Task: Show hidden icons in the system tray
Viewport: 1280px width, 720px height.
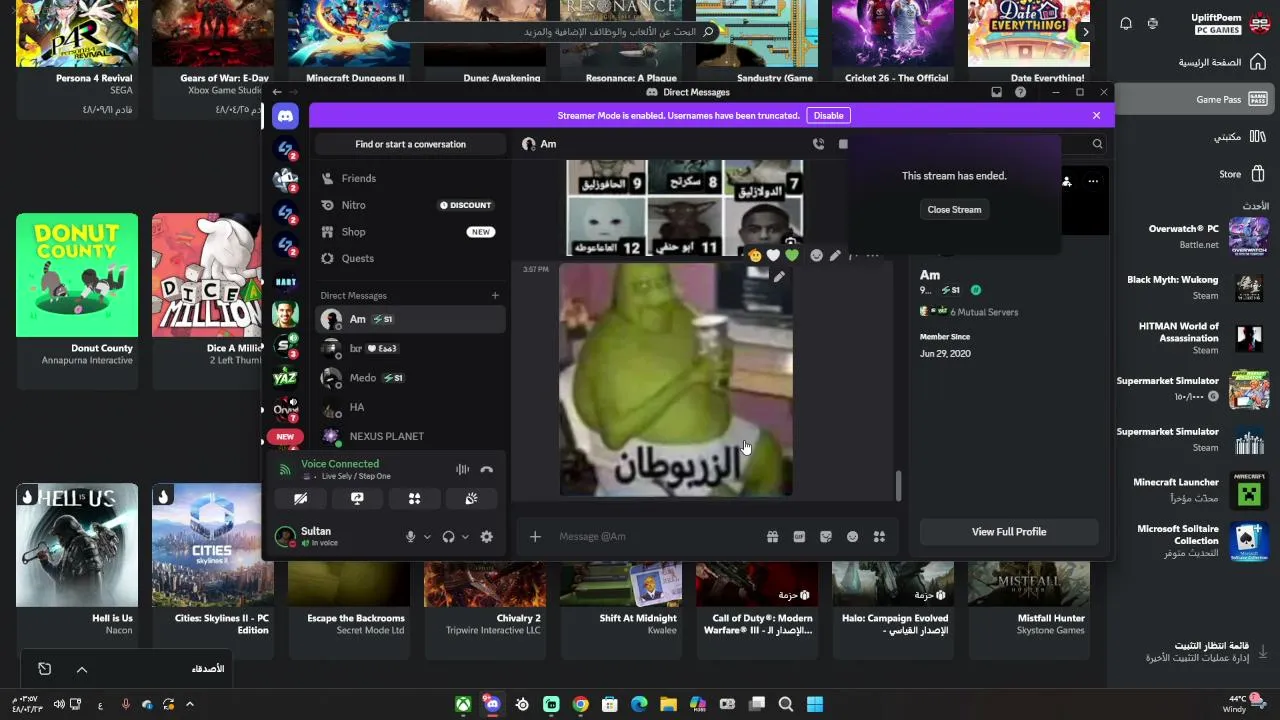Action: click(190, 704)
